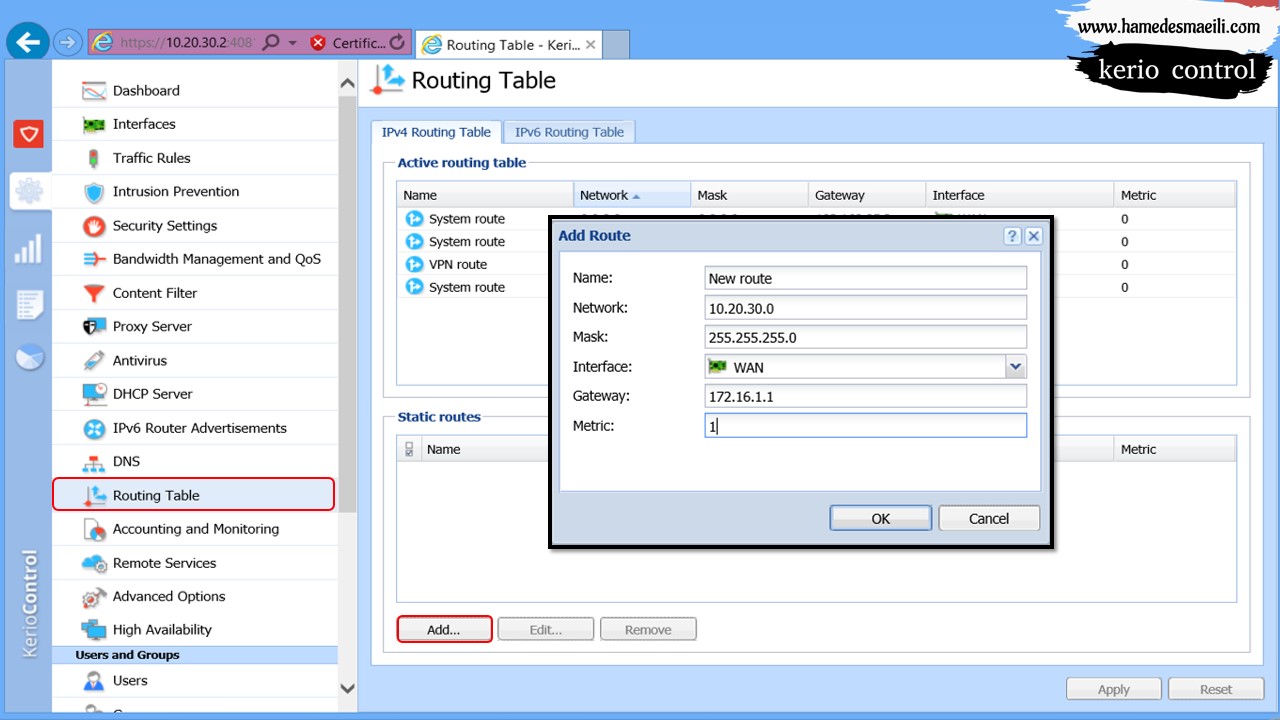
Task: Open the pie chart icon in left rail
Action: (29, 357)
